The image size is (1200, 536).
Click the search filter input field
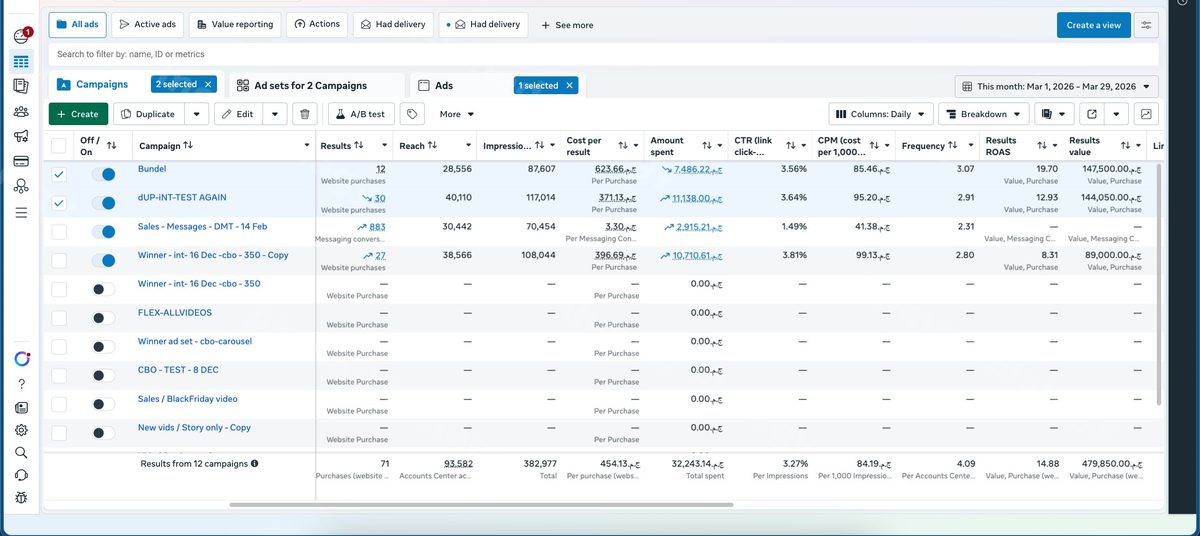tap(603, 54)
